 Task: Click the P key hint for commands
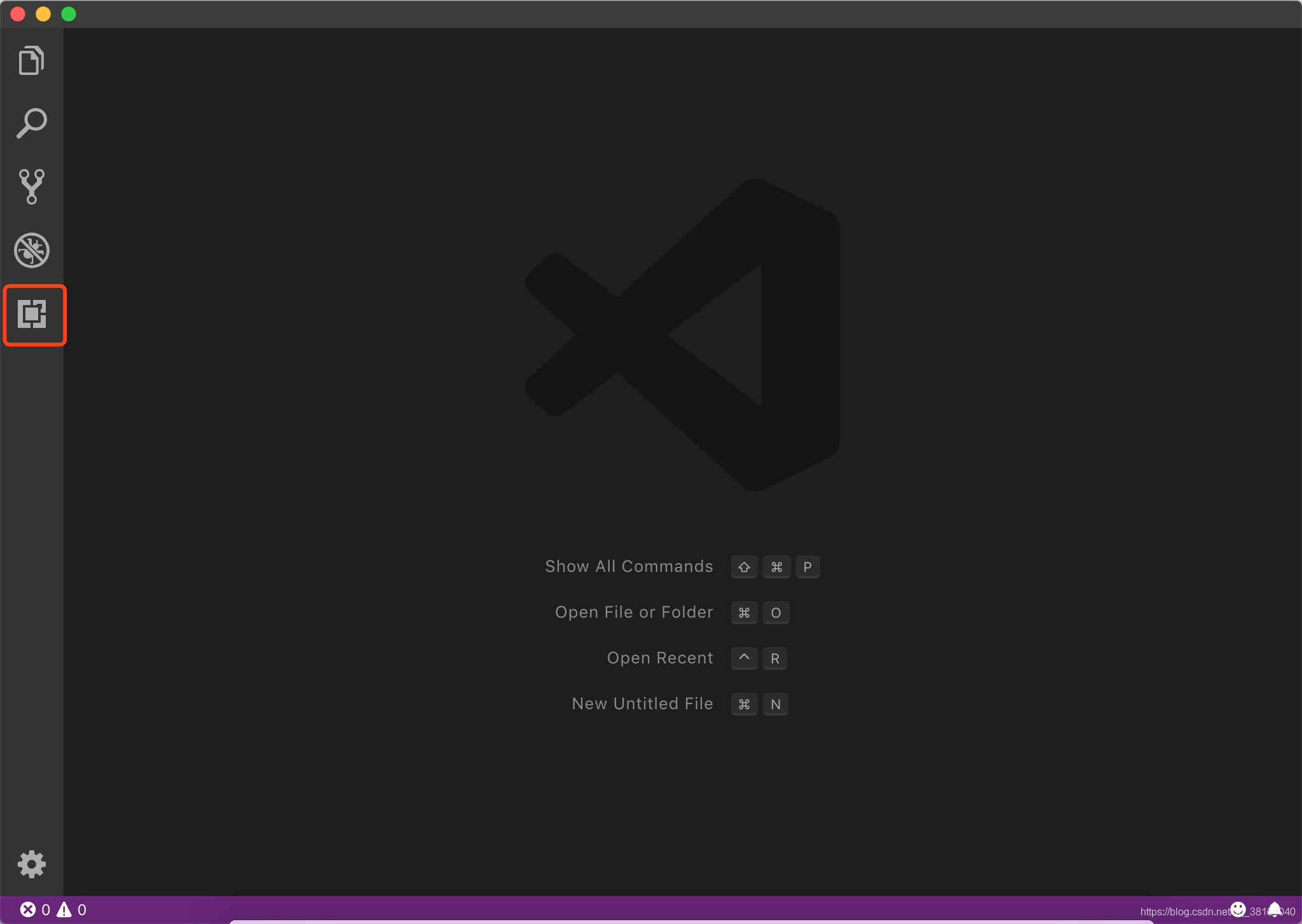tap(807, 567)
